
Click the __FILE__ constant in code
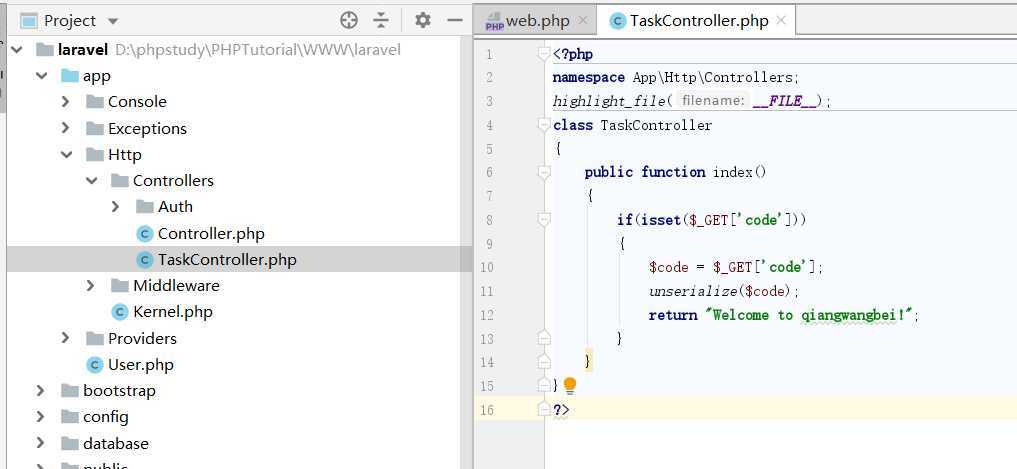coord(785,101)
